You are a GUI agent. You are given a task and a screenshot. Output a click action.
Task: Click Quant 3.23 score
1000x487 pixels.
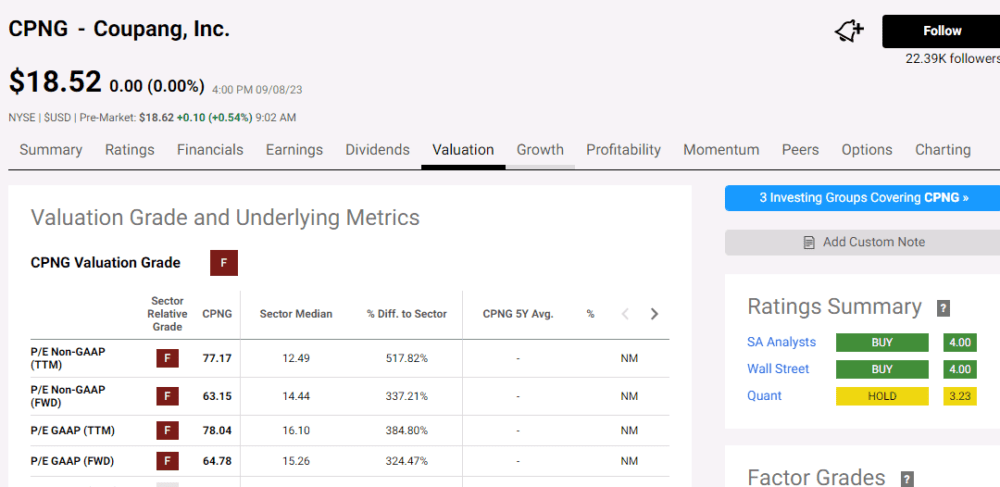point(960,396)
